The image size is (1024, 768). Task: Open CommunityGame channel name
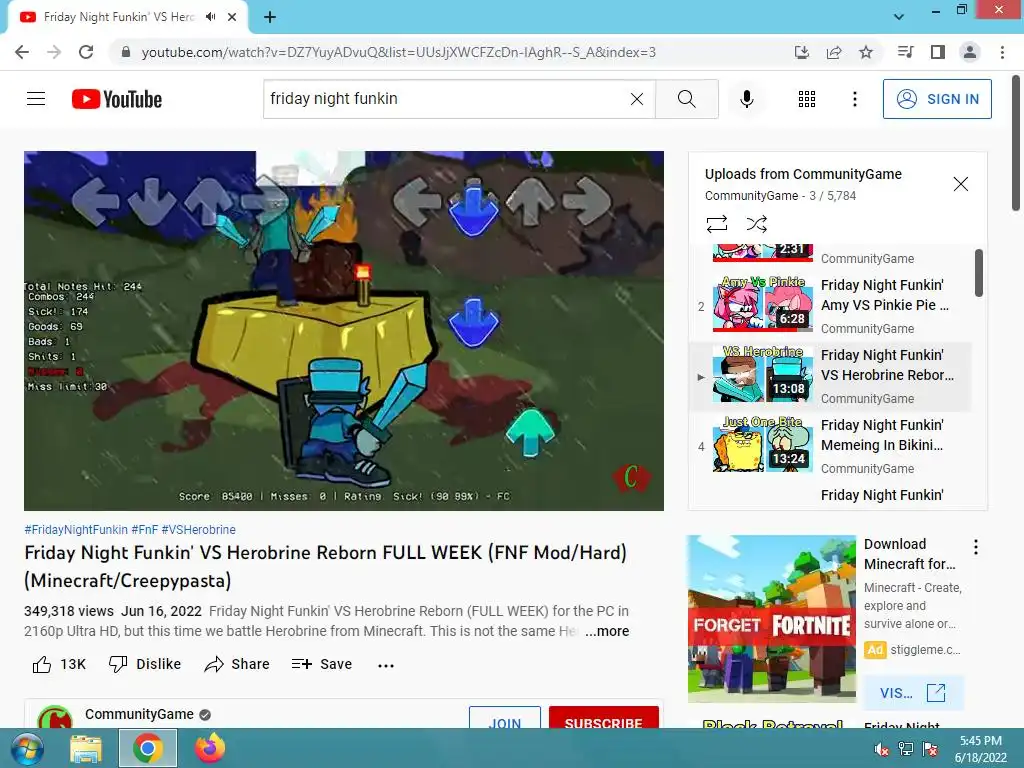[139, 714]
